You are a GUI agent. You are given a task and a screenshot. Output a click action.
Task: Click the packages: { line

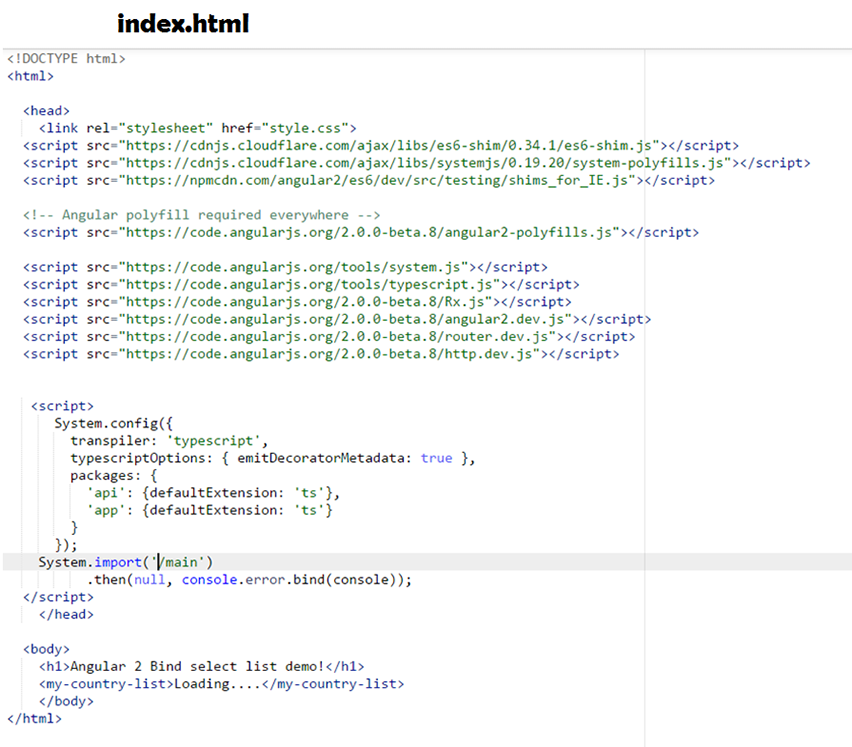coord(114,475)
